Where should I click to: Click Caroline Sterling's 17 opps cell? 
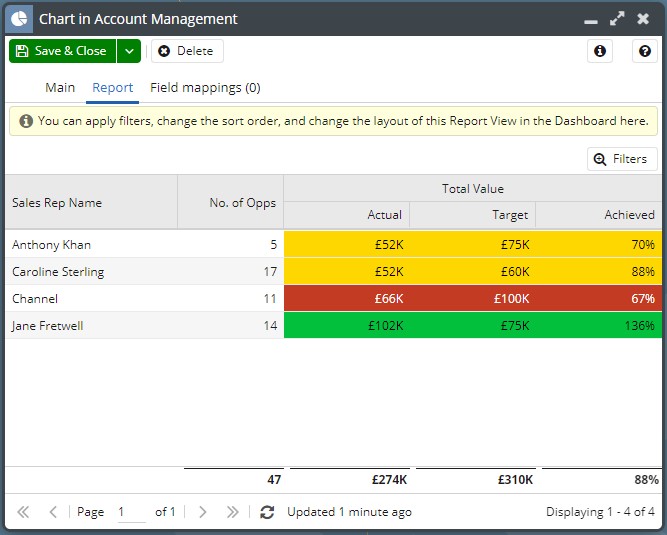pos(231,271)
